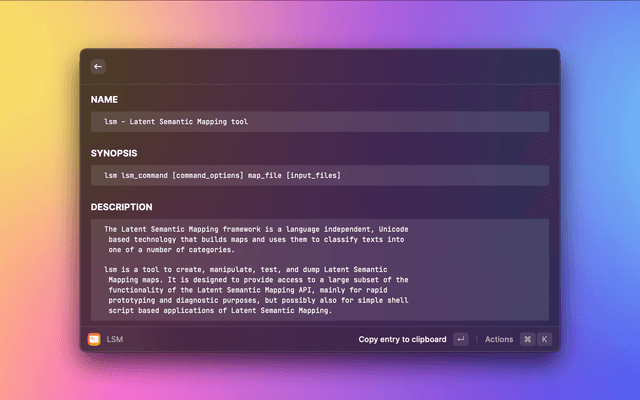The height and width of the screenshot is (400, 640).
Task: Select the DESCRIPTION section heading
Action: [x=121, y=207]
